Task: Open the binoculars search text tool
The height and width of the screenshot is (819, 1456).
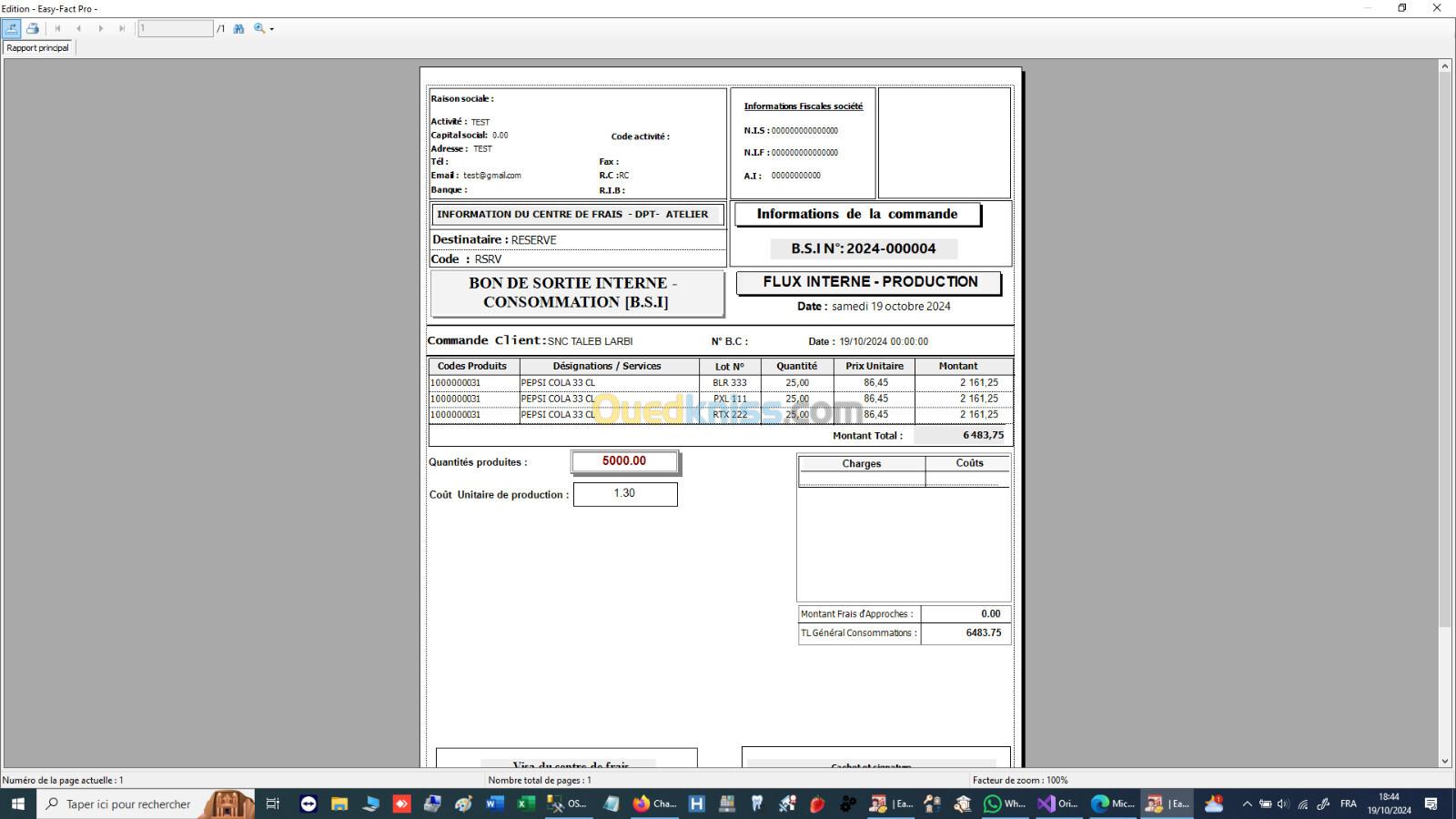Action: tap(238, 28)
